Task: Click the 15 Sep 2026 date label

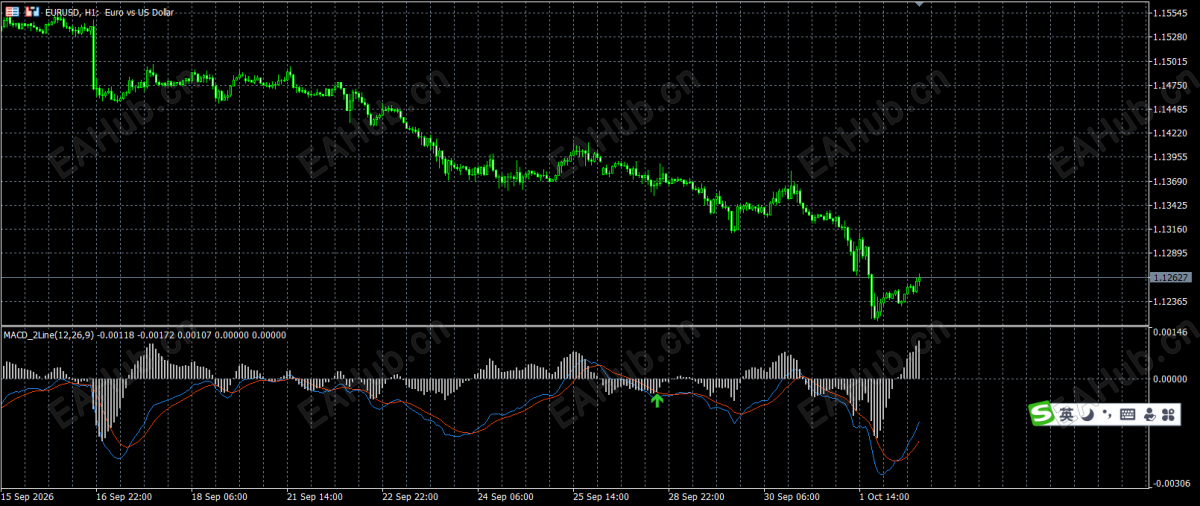Action: point(28,496)
